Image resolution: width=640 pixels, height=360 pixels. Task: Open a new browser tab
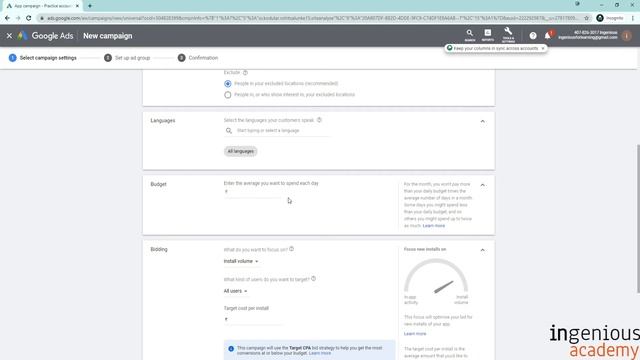click(90, 6)
